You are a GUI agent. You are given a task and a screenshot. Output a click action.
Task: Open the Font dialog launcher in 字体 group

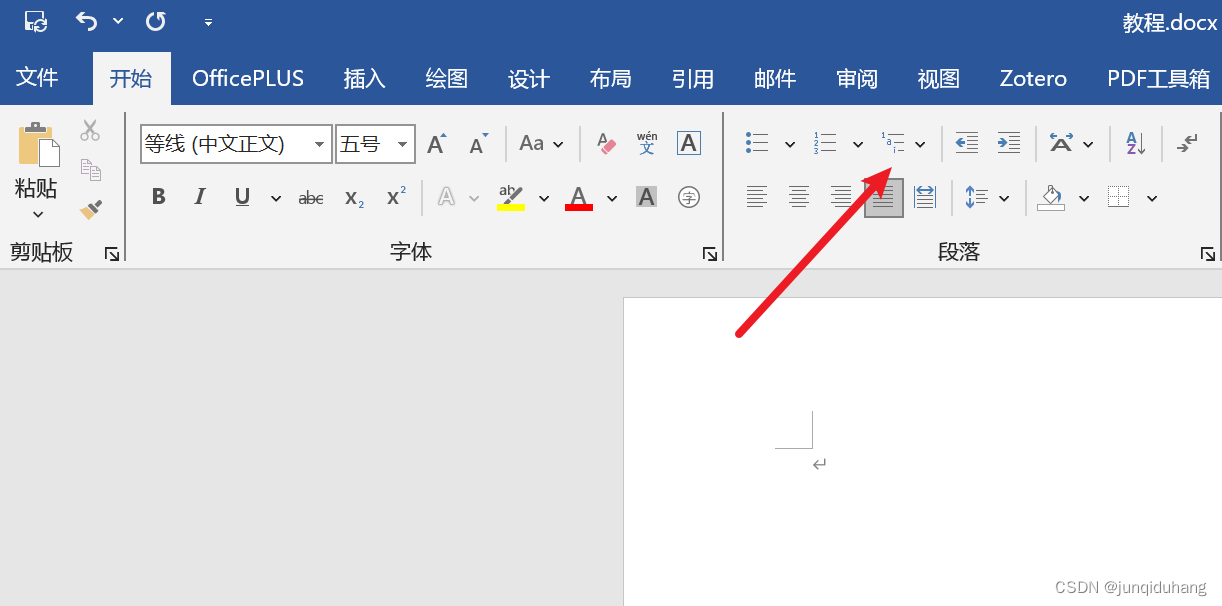click(709, 253)
